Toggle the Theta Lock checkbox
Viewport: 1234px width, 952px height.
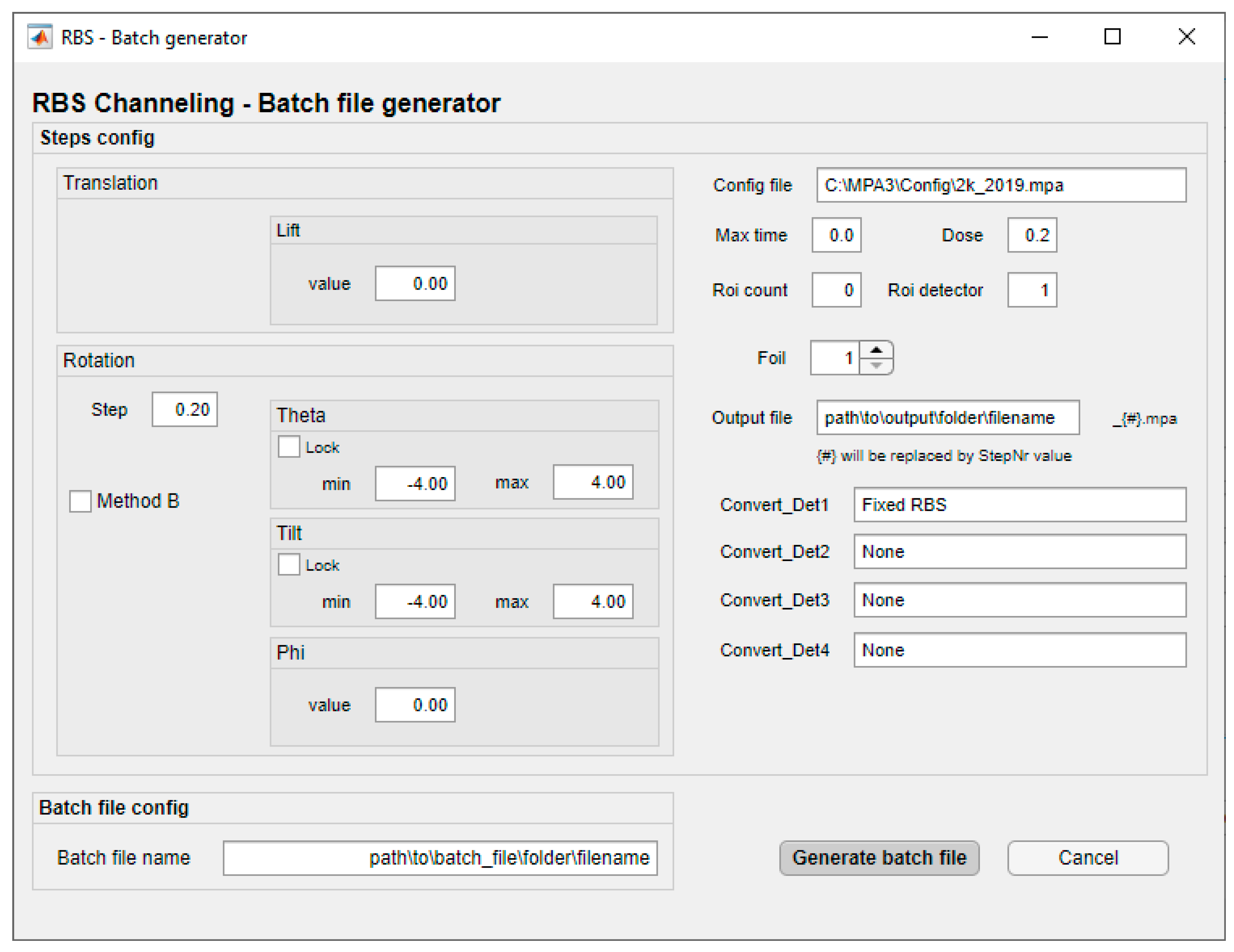coord(289,447)
